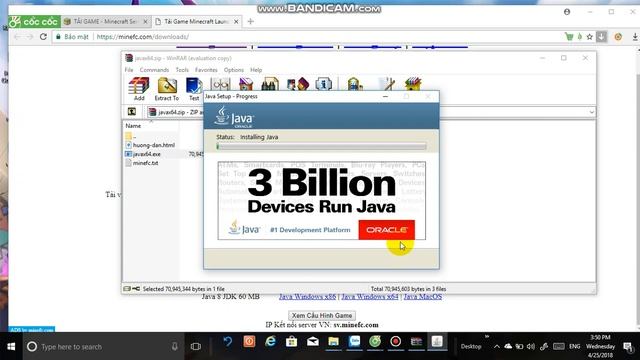Image resolution: width=640 pixels, height=360 pixels.
Task: Open the WinRAR Tools menu
Action: coord(182,70)
